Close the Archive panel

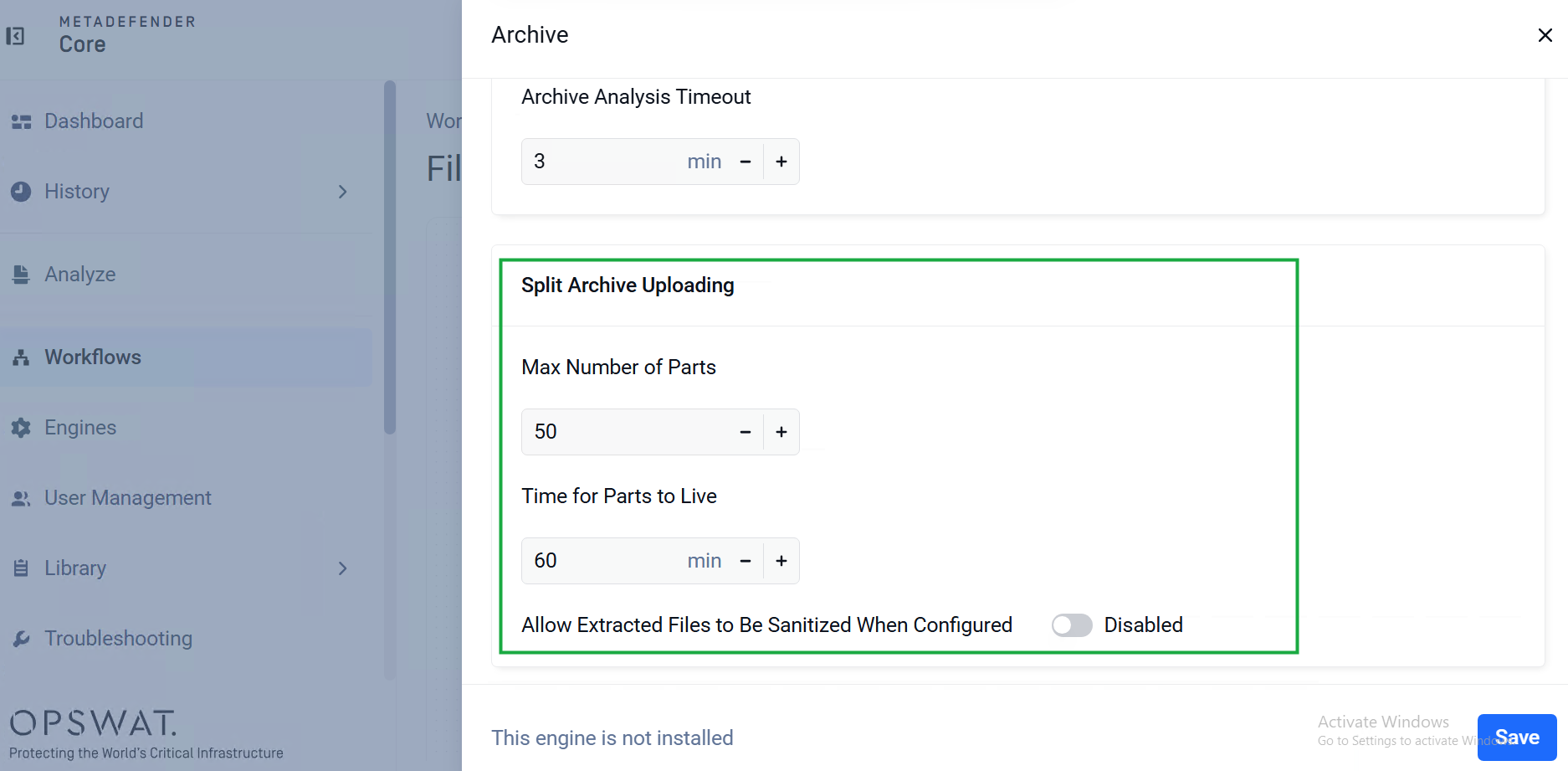tap(1545, 35)
